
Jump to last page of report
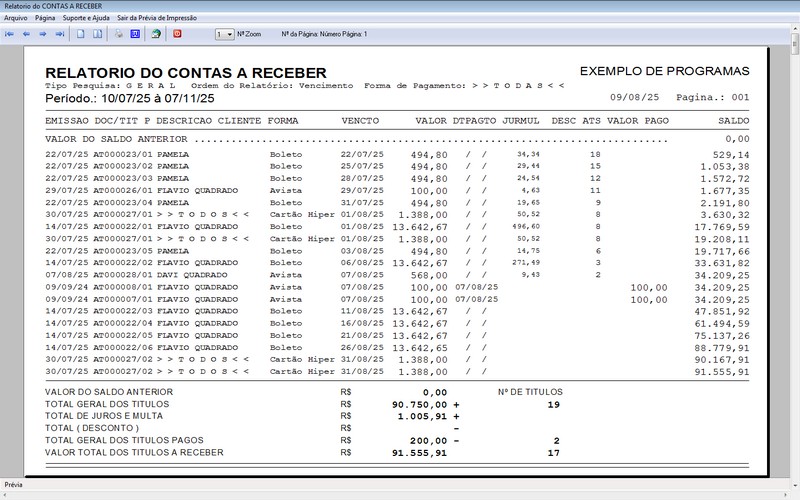tap(60, 34)
